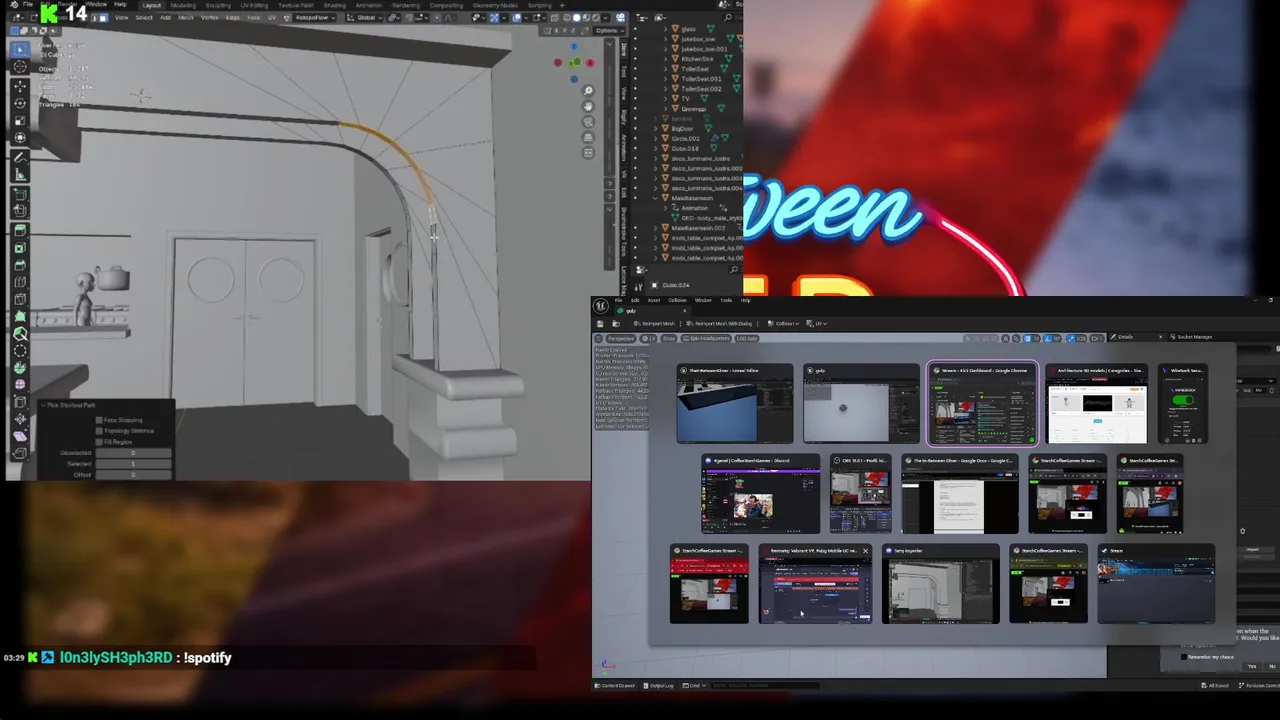The image size is (1280, 720).
Task: Toggle the camera view gizmo icon
Action: (589, 121)
